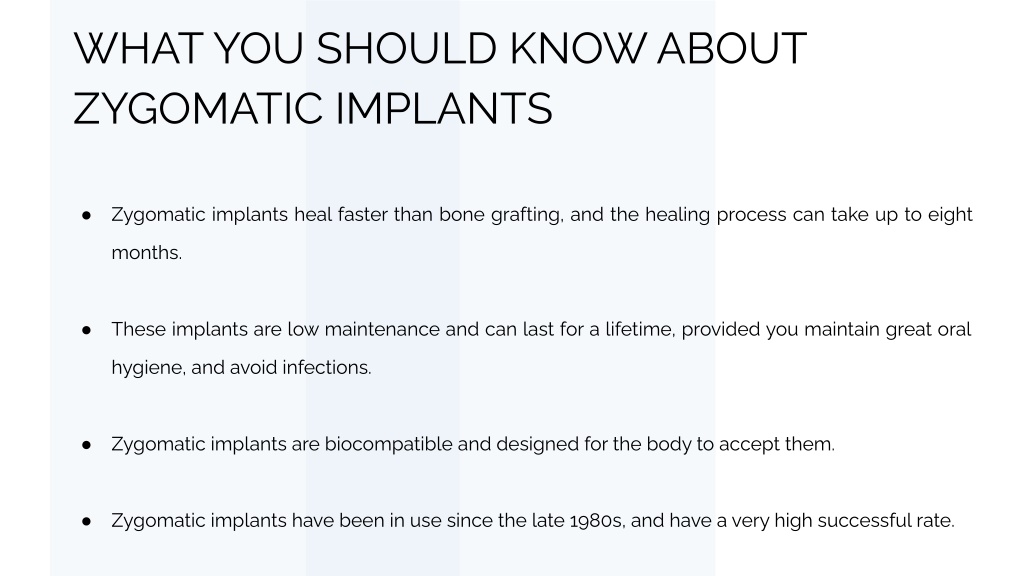The image size is (1024, 576).
Task: Click the word 'KNOW' in the heading
Action: 578,48
